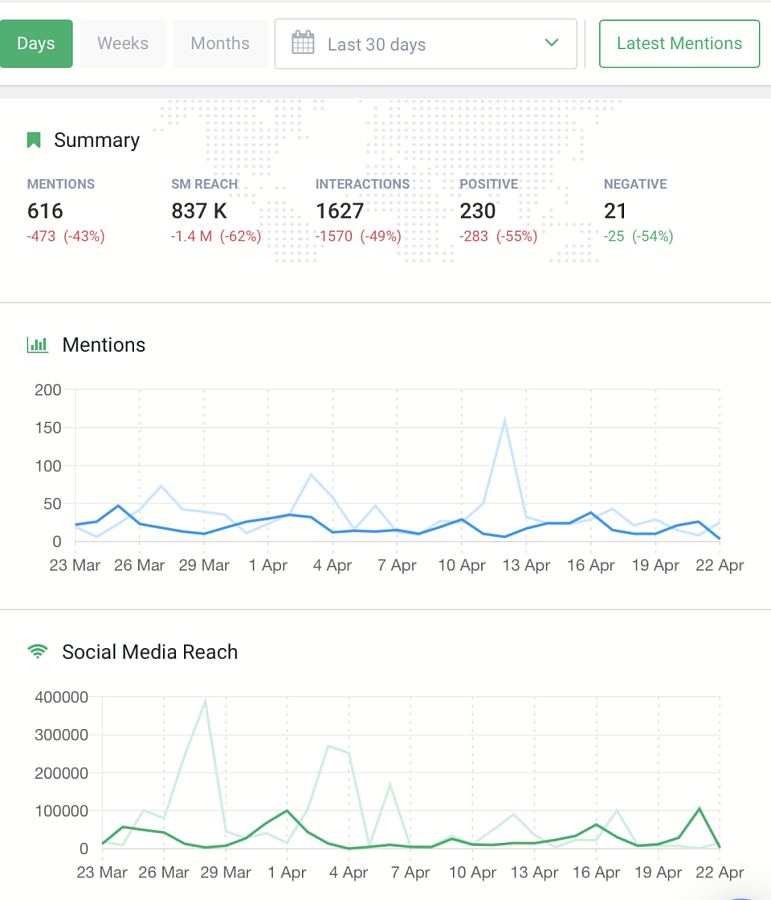Click the SM REACH summary label
This screenshot has height=900, width=771.
pos(204,184)
